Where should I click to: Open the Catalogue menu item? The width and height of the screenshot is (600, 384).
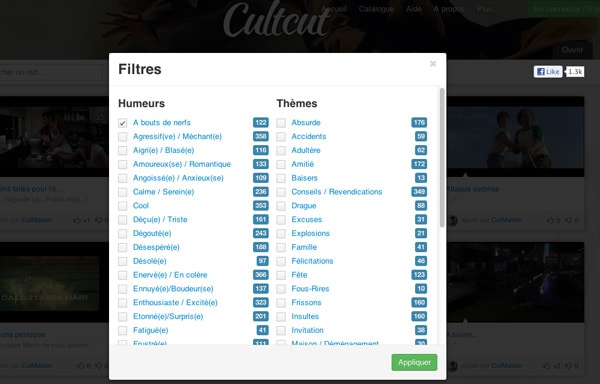point(376,9)
